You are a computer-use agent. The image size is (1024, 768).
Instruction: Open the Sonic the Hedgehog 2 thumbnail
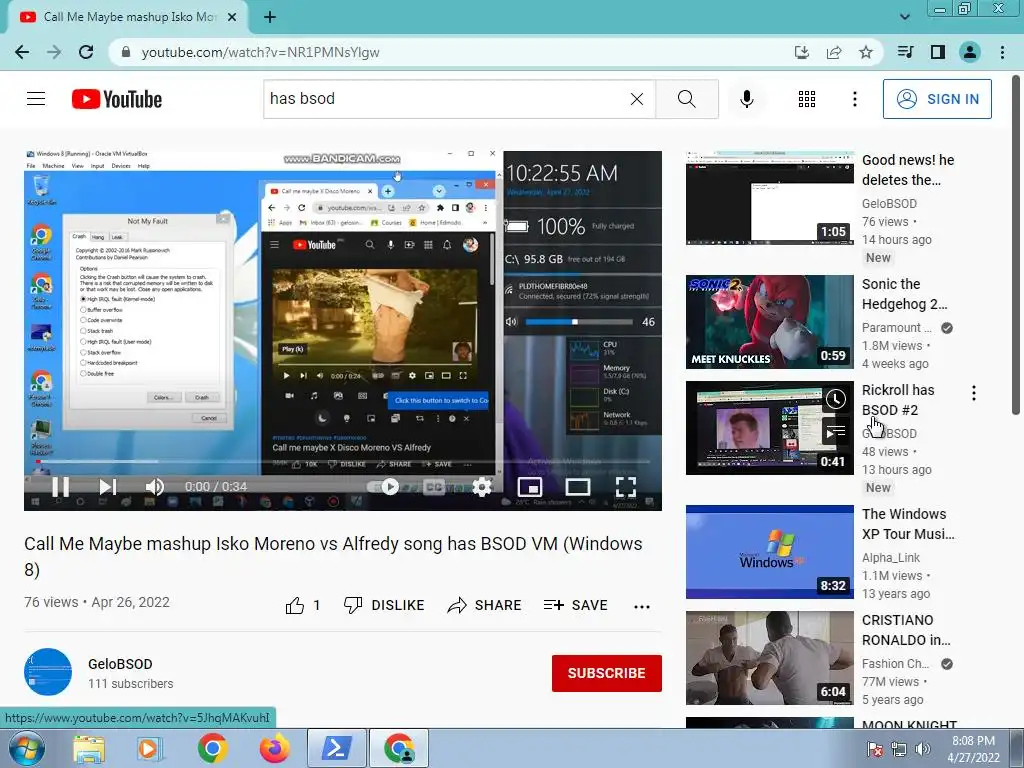coord(769,321)
